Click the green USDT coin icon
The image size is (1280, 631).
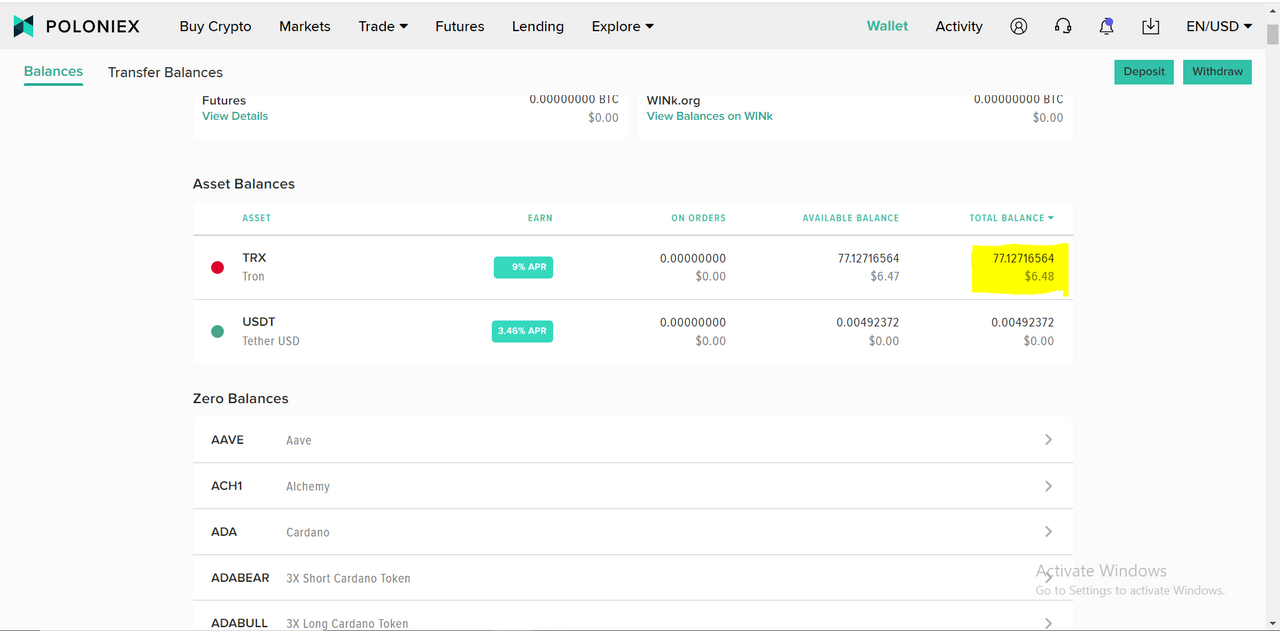point(217,331)
